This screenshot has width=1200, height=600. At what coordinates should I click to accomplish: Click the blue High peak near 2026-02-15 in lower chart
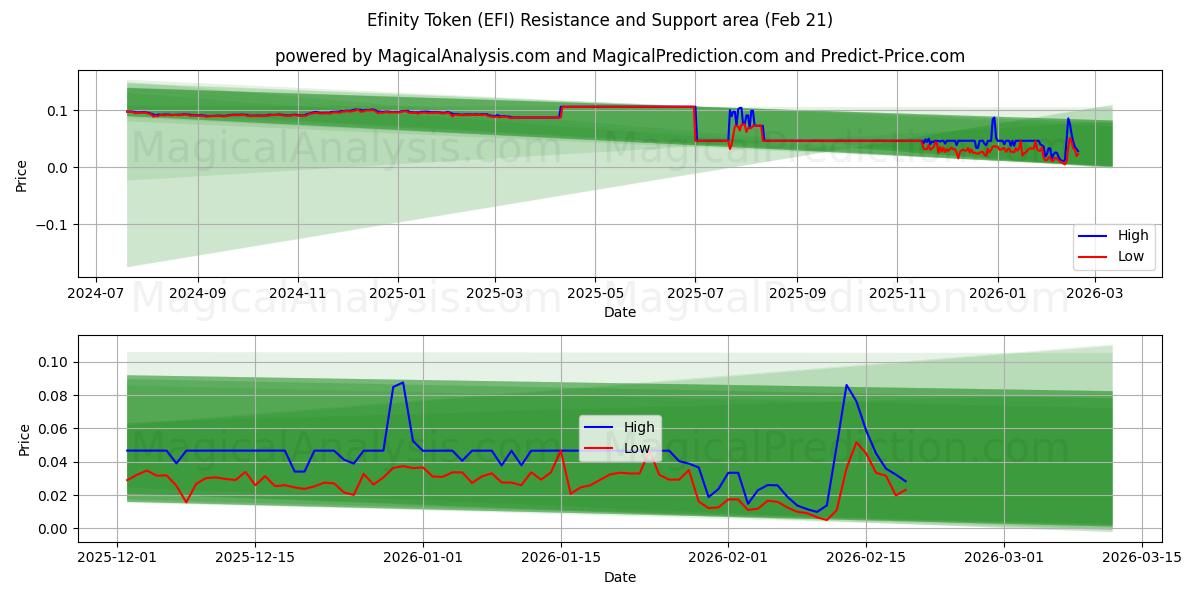pos(846,385)
